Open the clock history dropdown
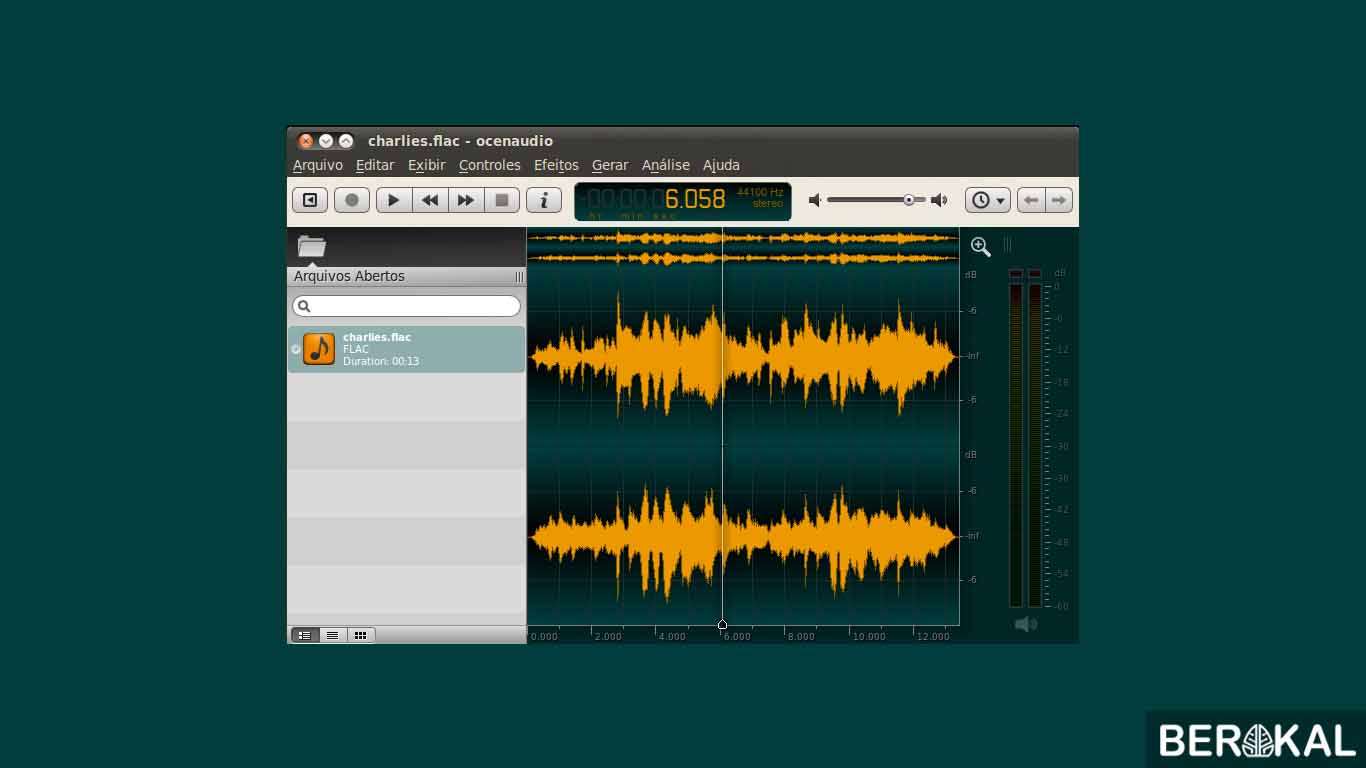Image resolution: width=1366 pixels, height=768 pixels. [988, 200]
